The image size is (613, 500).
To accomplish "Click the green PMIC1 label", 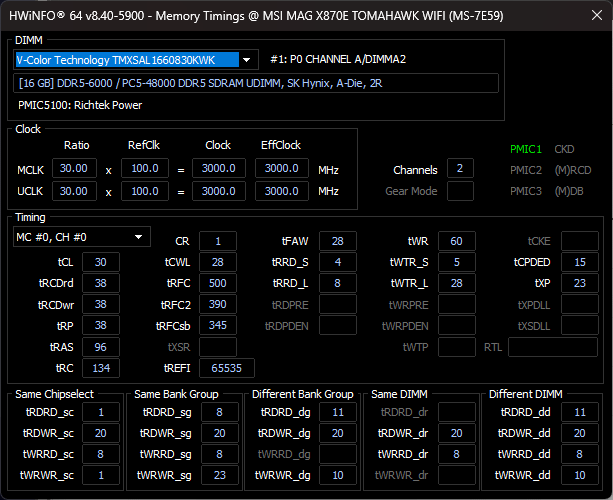I will pos(525,149).
